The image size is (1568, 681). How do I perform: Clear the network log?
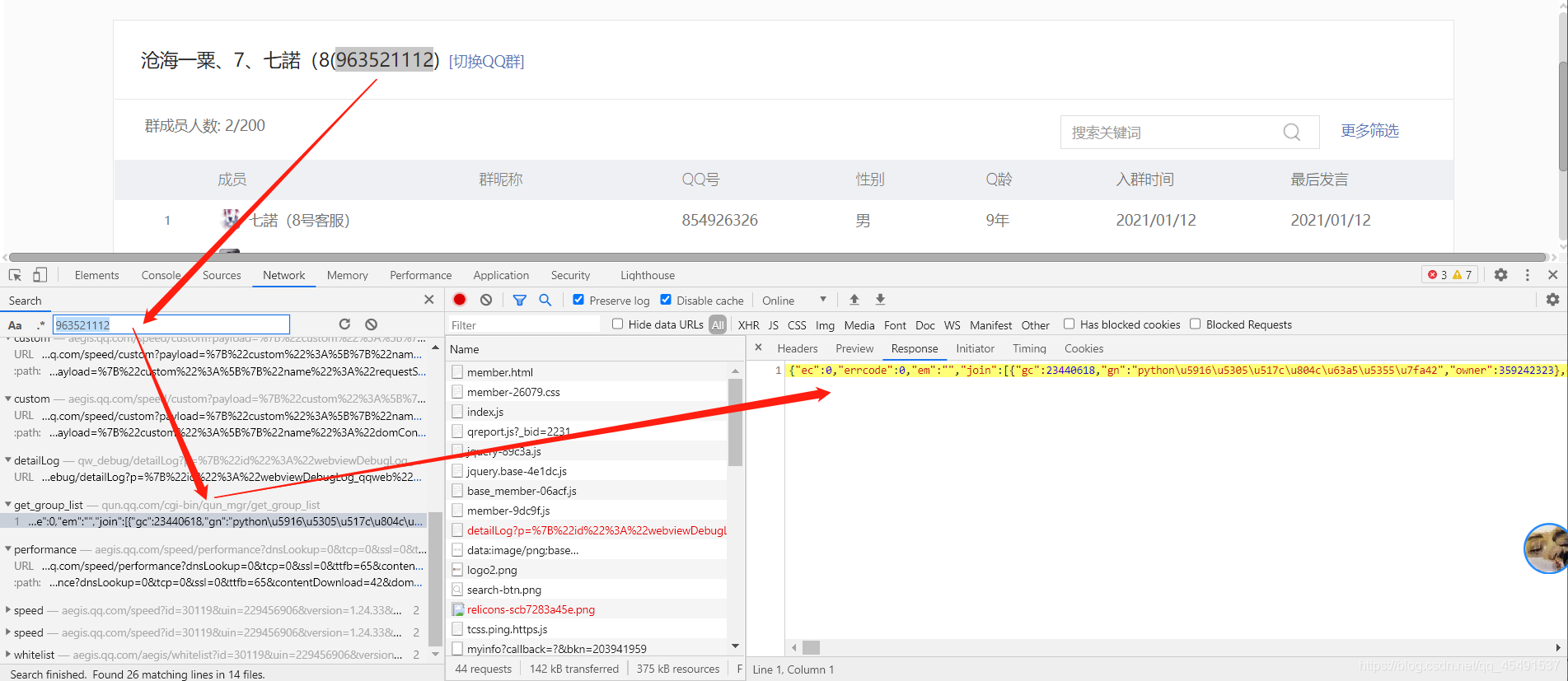[486, 300]
